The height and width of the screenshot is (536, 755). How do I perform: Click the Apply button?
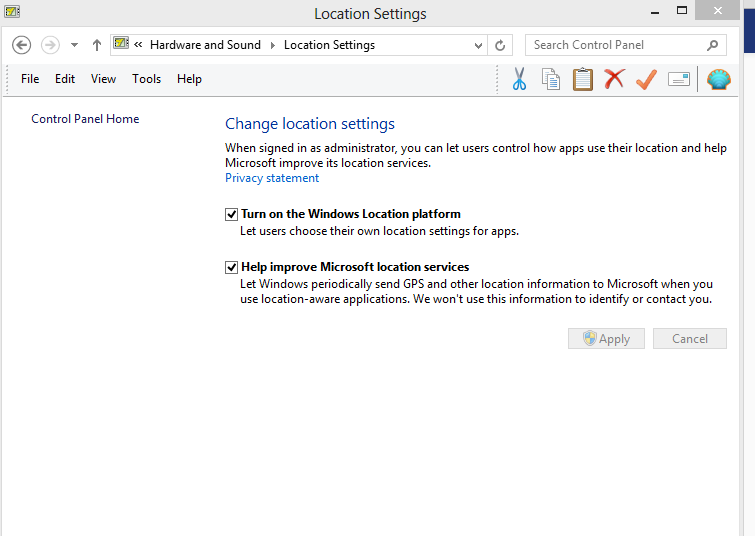click(606, 339)
